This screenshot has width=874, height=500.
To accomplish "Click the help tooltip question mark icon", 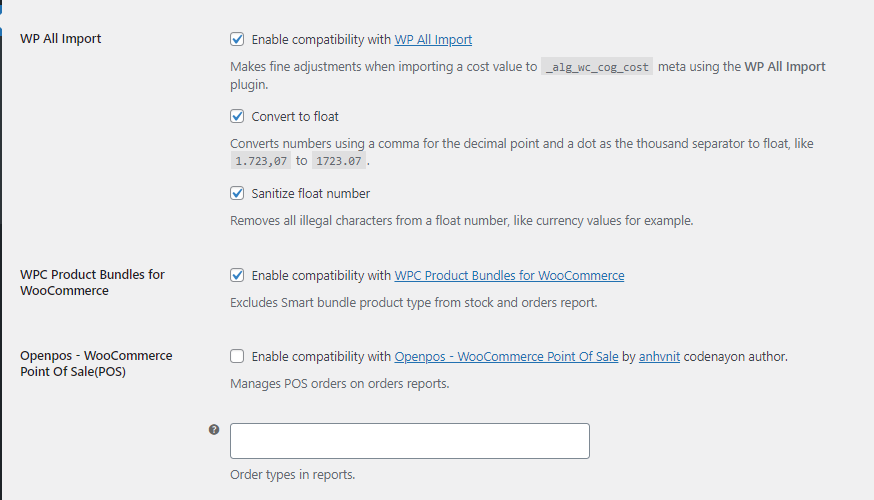I will tap(214, 429).
